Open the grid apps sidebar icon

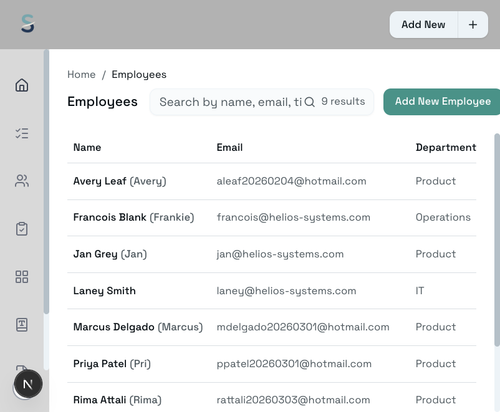tap(22, 277)
